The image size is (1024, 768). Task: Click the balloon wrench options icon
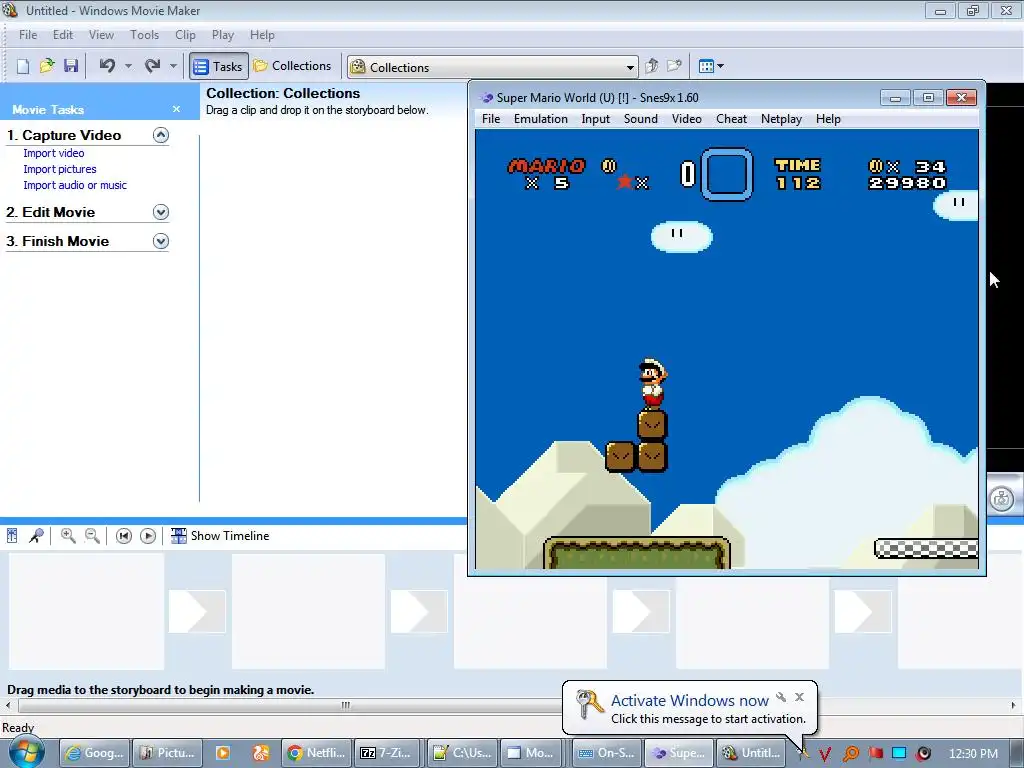pyautogui.click(x=781, y=697)
